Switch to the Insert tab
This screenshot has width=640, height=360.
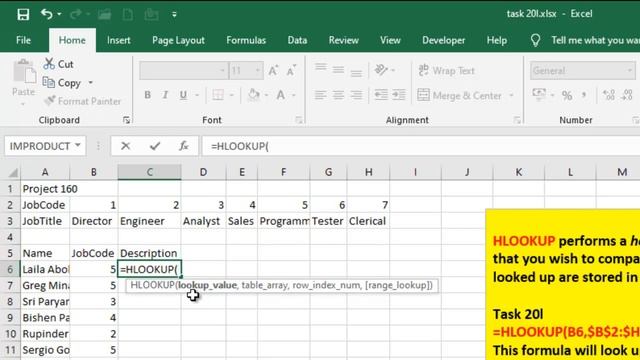118,40
